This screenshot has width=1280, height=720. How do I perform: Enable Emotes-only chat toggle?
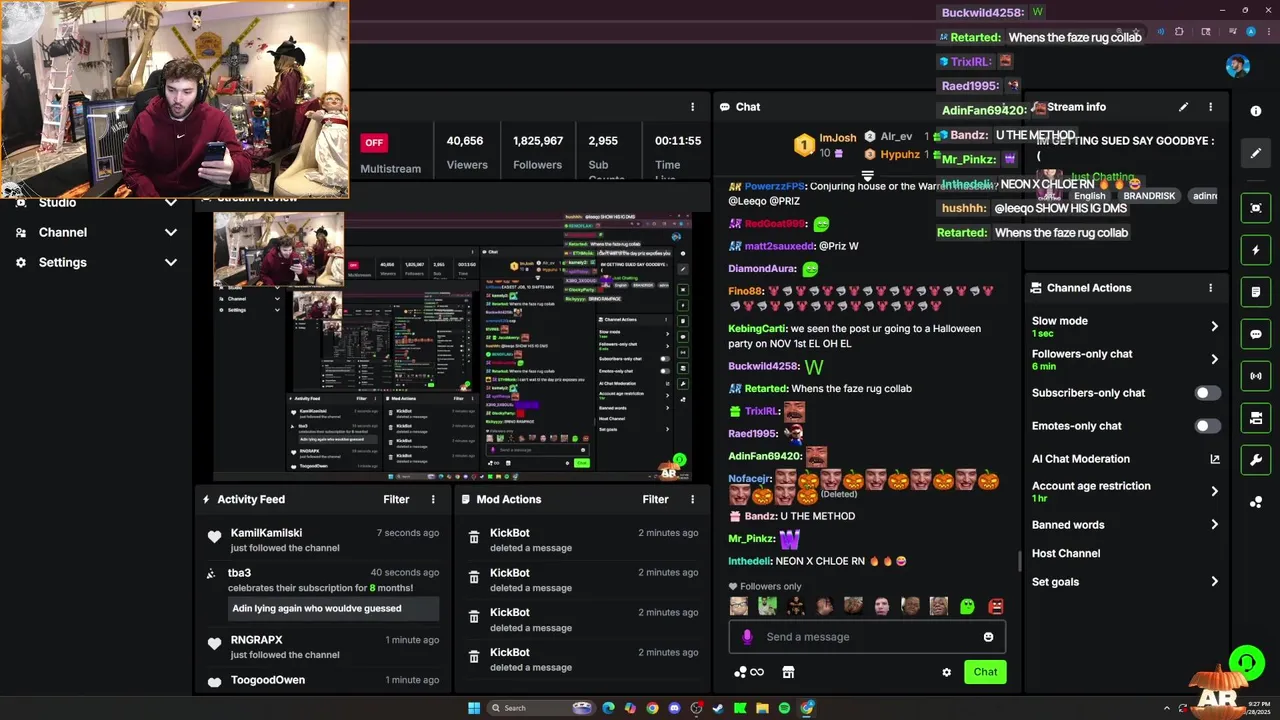1208,426
